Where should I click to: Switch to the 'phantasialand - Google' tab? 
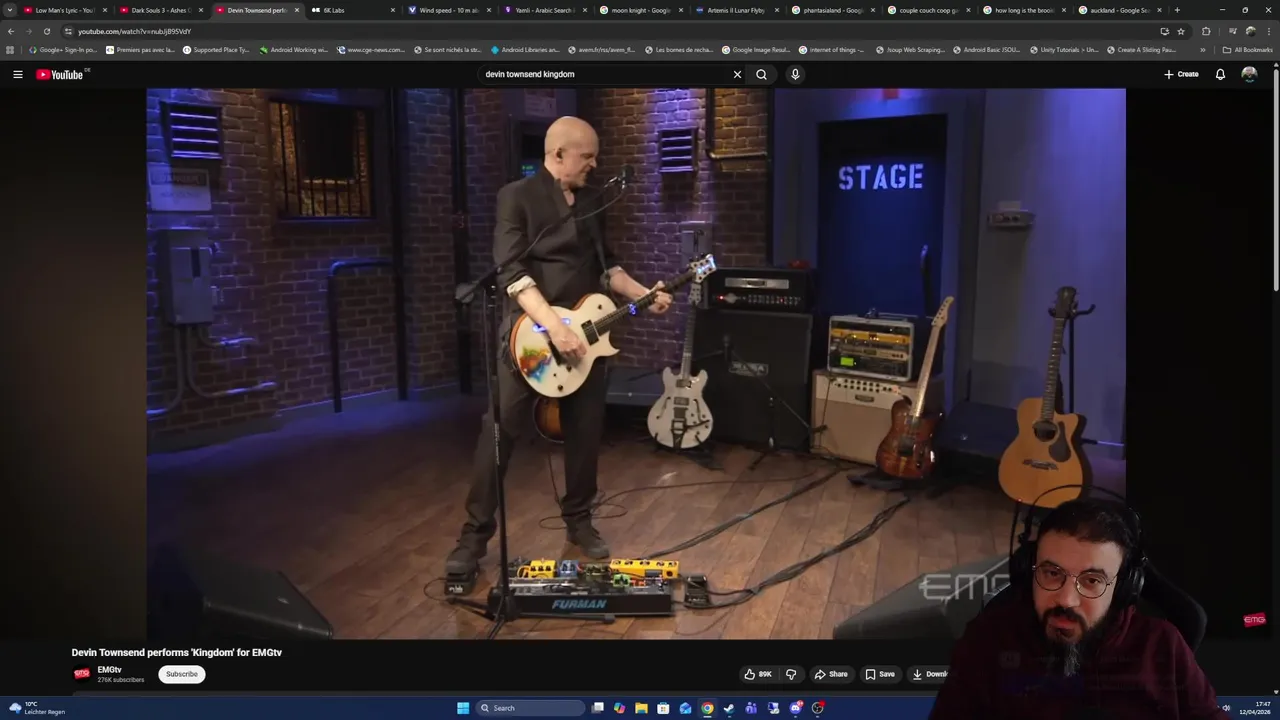(x=832, y=10)
